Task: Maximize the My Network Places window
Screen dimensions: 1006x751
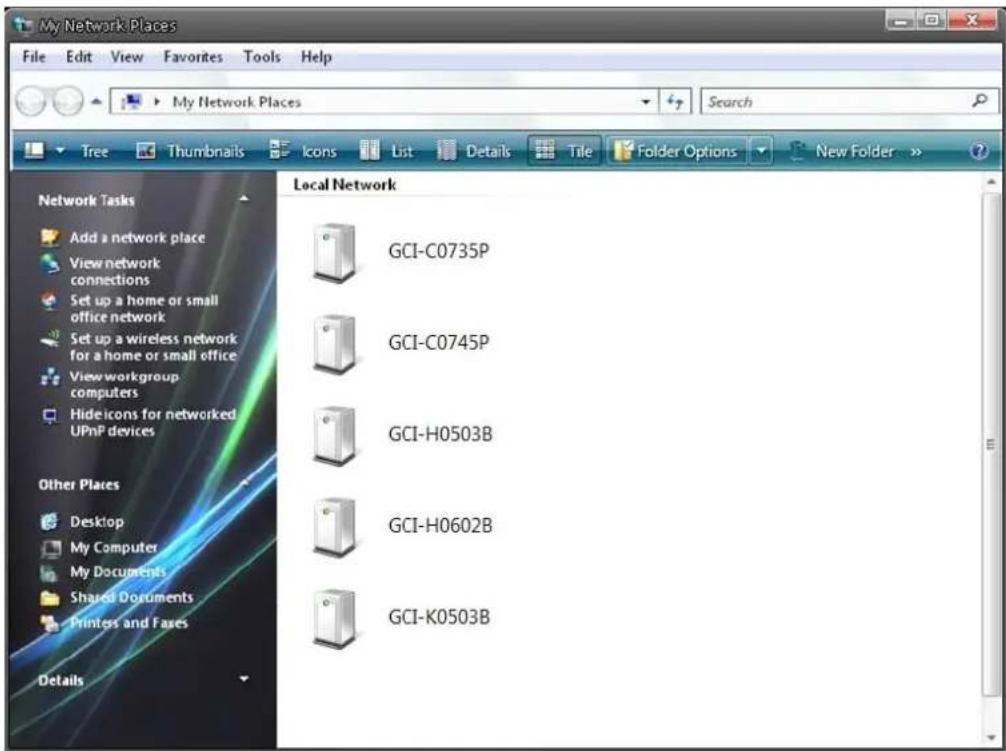Action: pyautogui.click(x=932, y=21)
